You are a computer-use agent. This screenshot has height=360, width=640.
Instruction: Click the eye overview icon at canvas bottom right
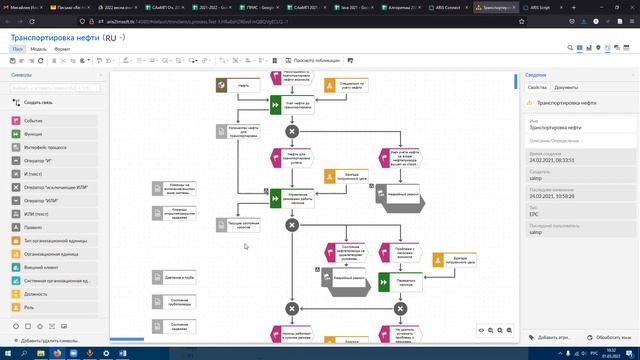pos(481,330)
